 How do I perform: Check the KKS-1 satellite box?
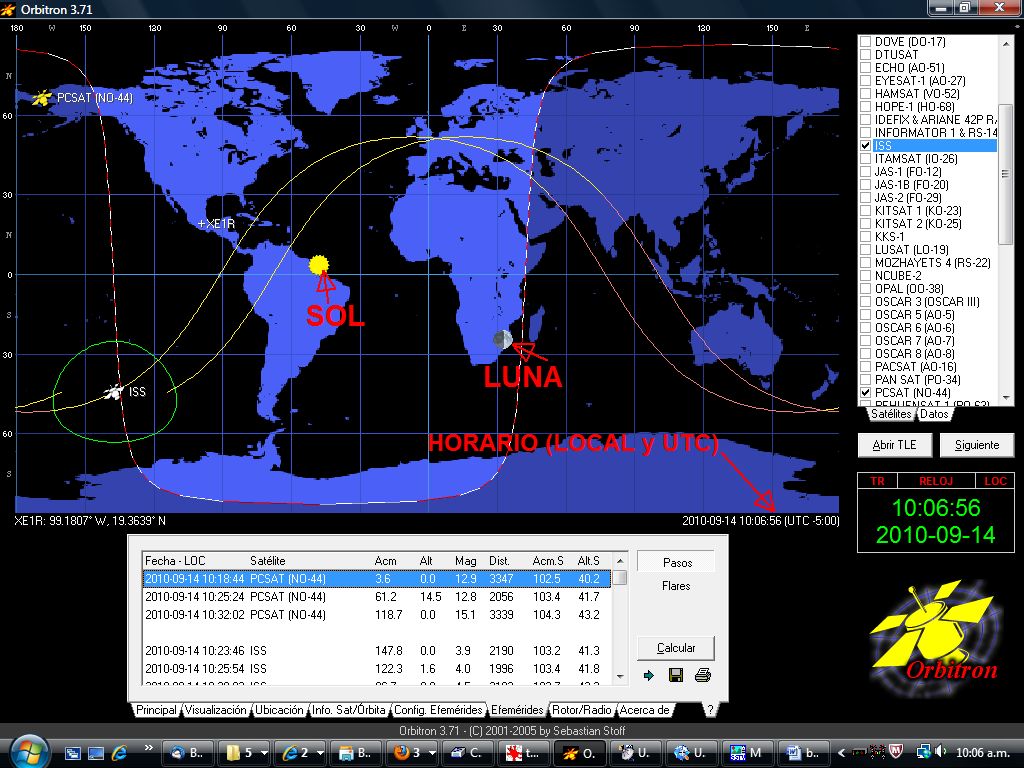pos(865,236)
